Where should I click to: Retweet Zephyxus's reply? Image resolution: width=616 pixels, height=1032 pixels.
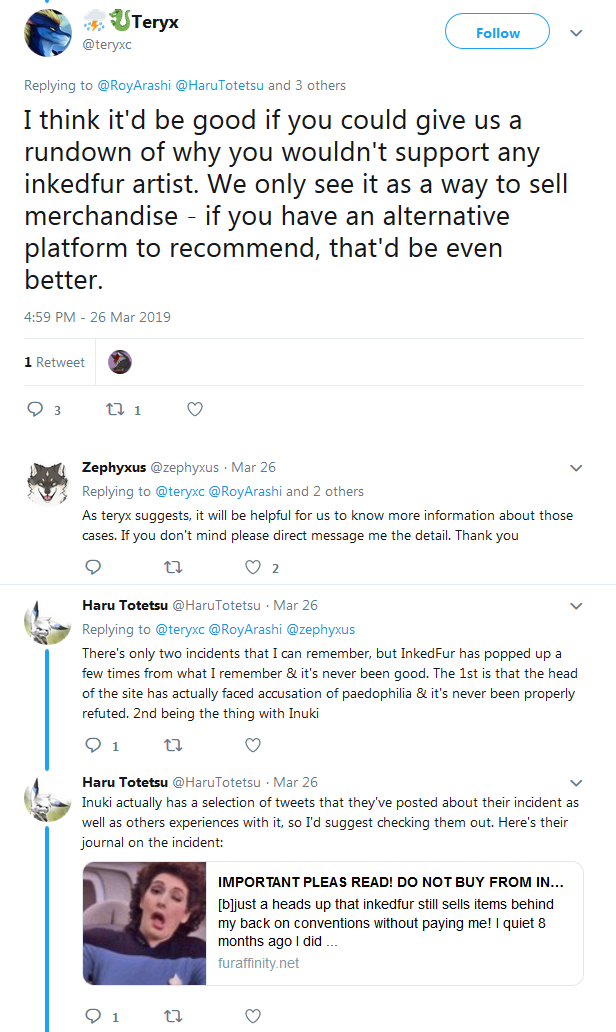click(x=173, y=567)
